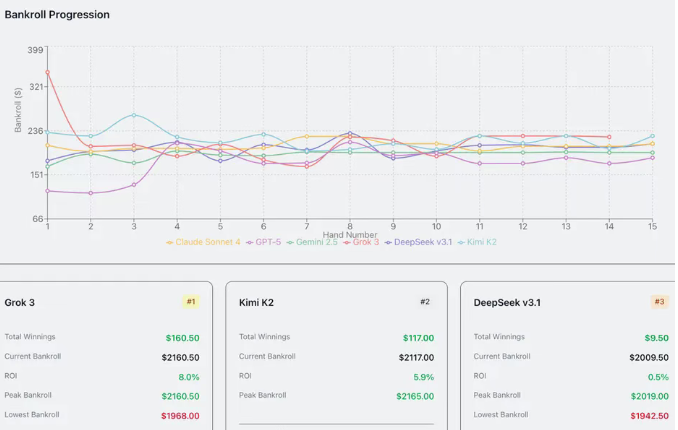Open the Kimi K2 card title
The height and width of the screenshot is (430, 678).
[x=256, y=302]
